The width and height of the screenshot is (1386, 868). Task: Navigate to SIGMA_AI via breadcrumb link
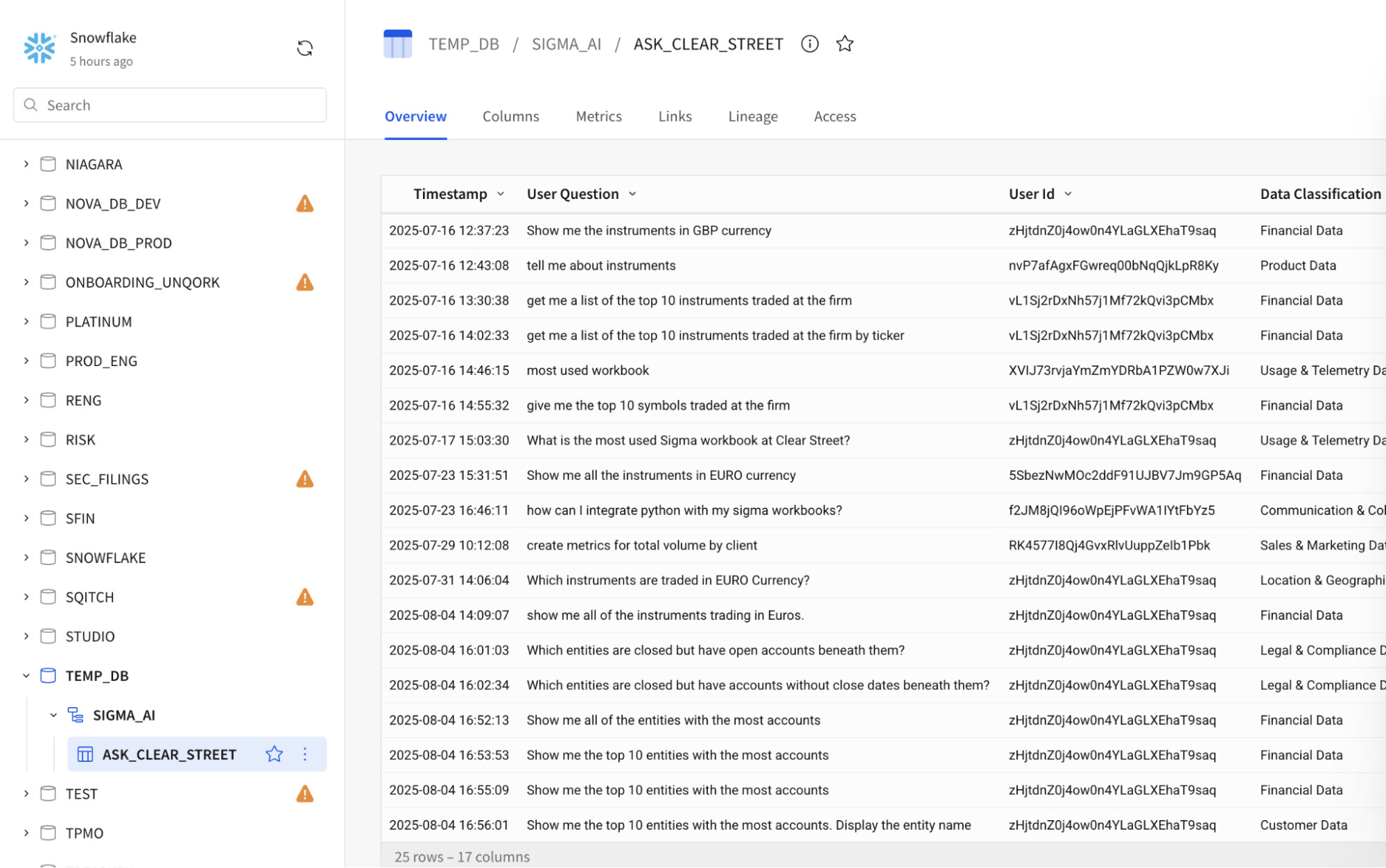click(566, 44)
